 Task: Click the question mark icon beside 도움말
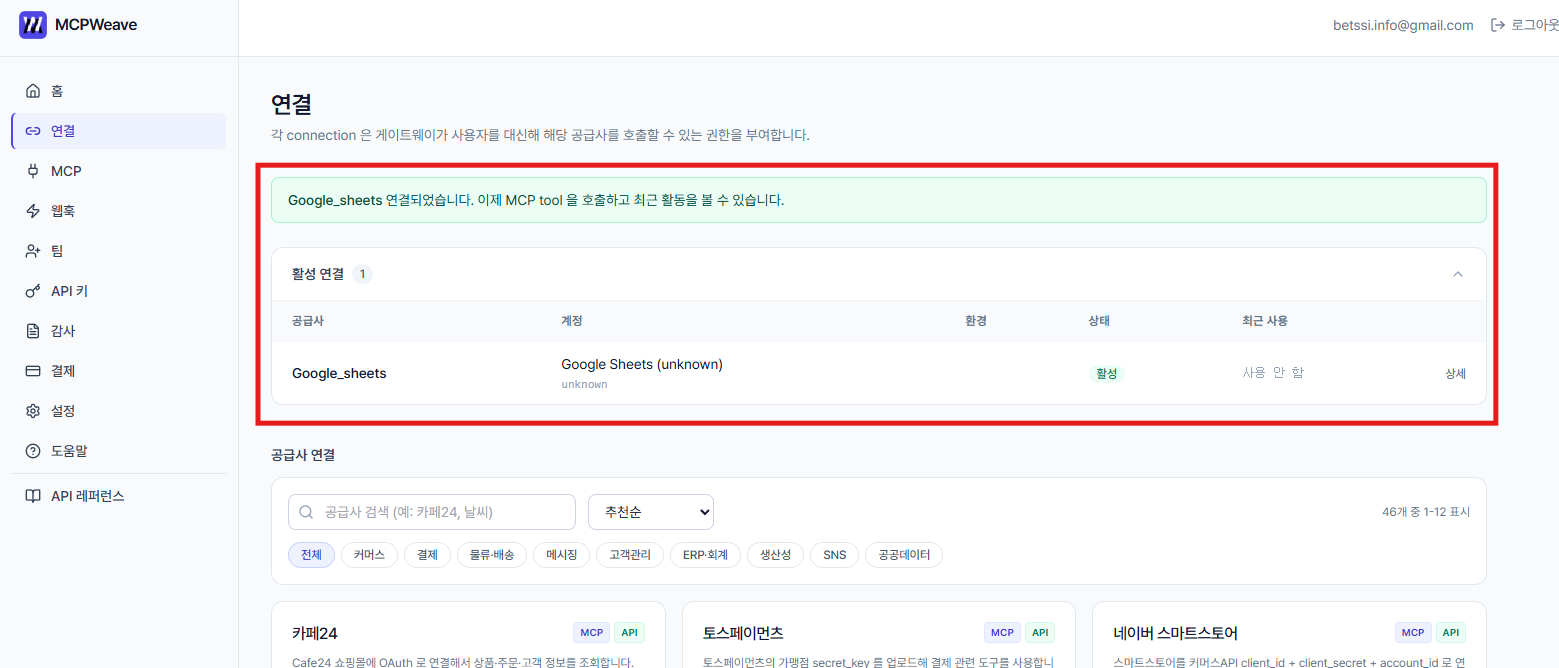click(33, 451)
